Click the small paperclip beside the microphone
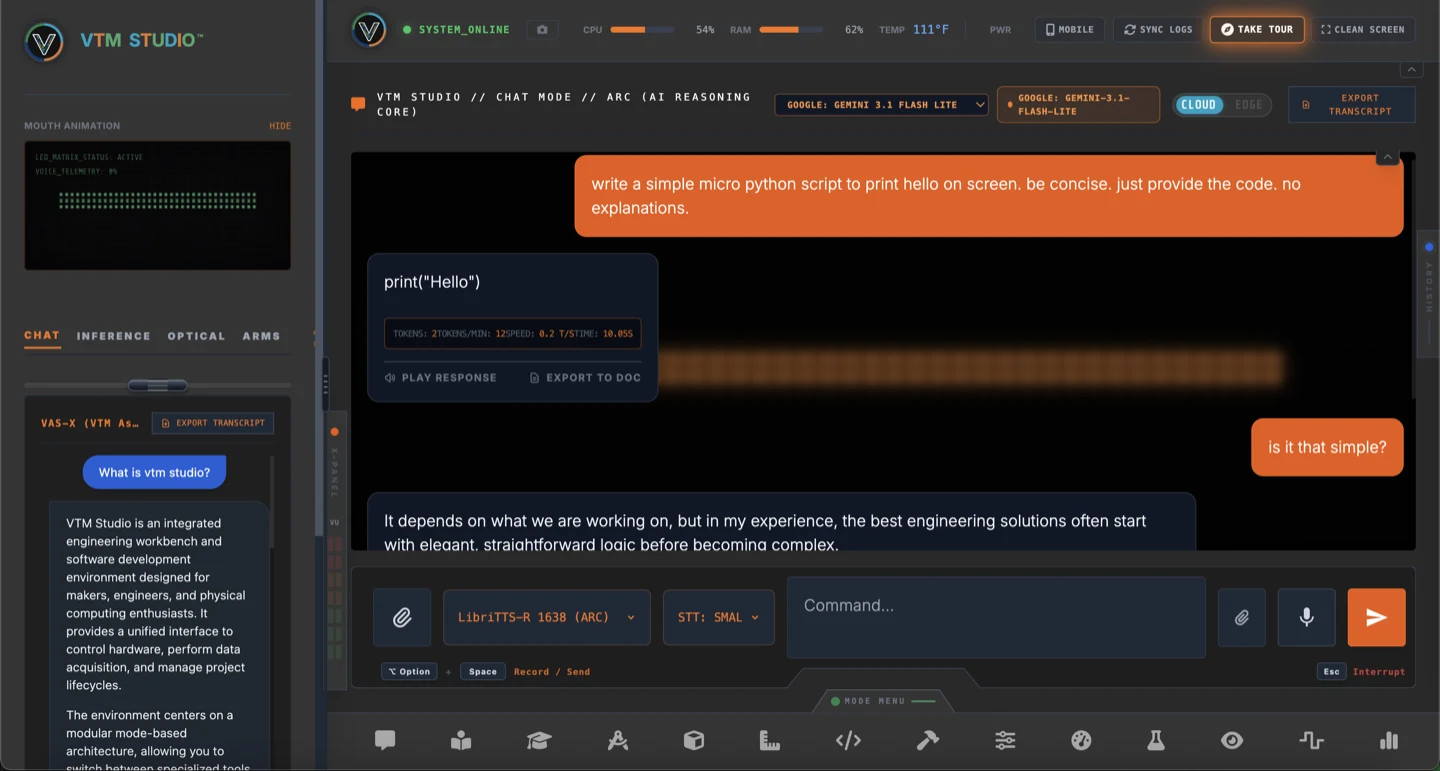This screenshot has height=771, width=1440. [1241, 617]
